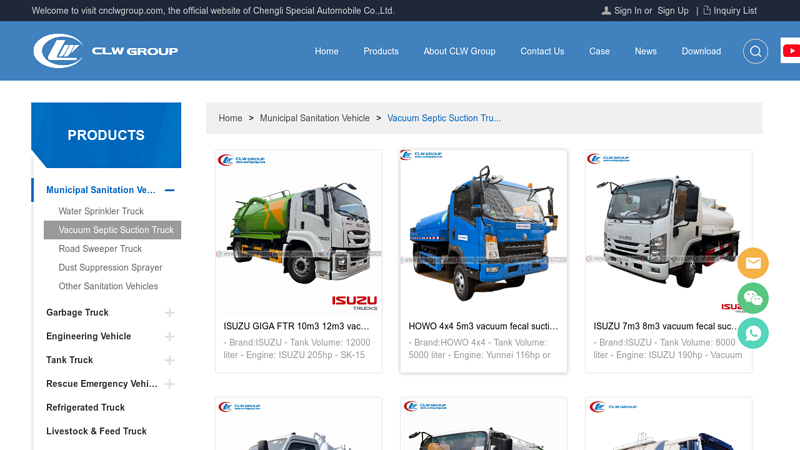800x450 pixels.
Task: Click the Inquiry List document icon
Action: [707, 10]
